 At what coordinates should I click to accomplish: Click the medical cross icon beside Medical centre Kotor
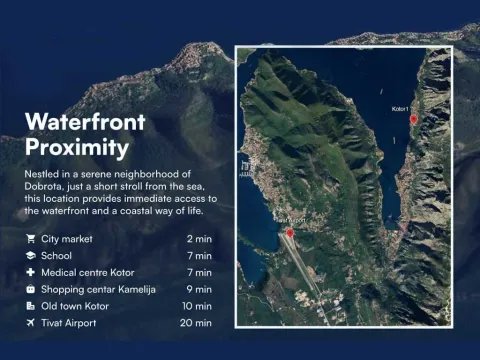(31, 272)
